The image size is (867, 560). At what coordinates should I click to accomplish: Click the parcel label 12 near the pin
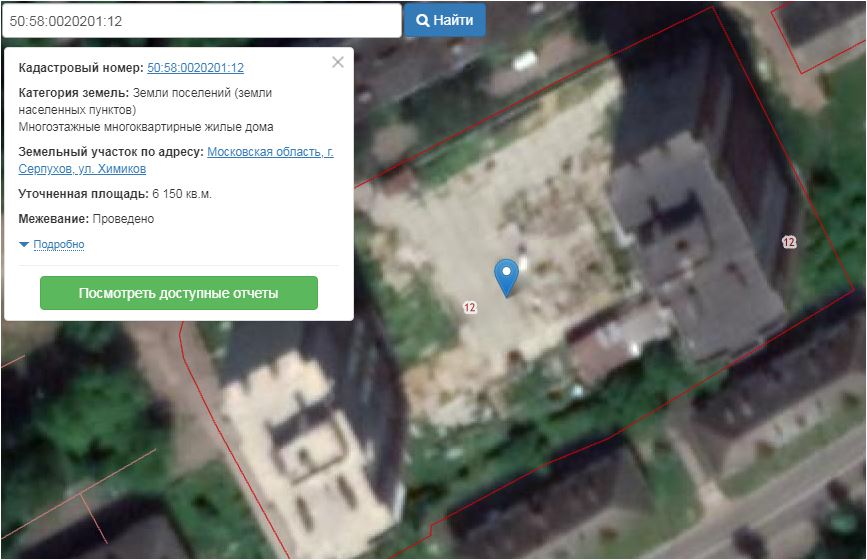(x=469, y=307)
